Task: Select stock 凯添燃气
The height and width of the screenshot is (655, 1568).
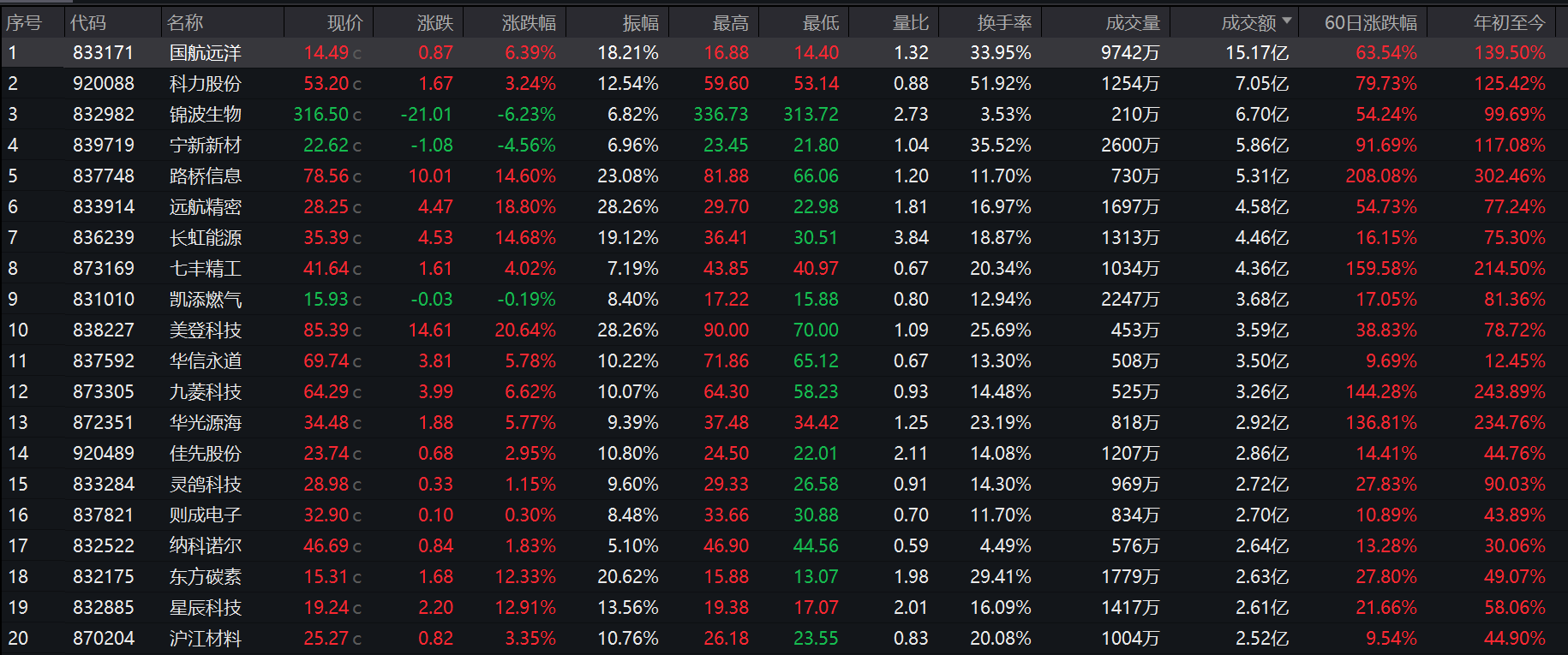Action: (x=206, y=300)
